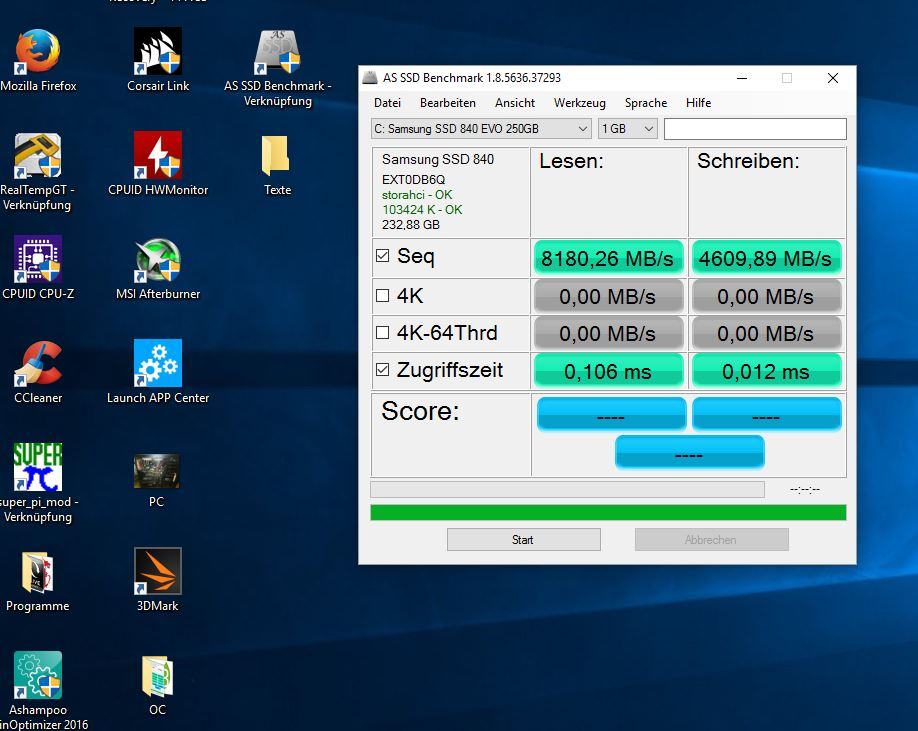The width and height of the screenshot is (918, 731).
Task: Click the write Zugriffszeit 0,012 ms
Action: [x=766, y=371]
